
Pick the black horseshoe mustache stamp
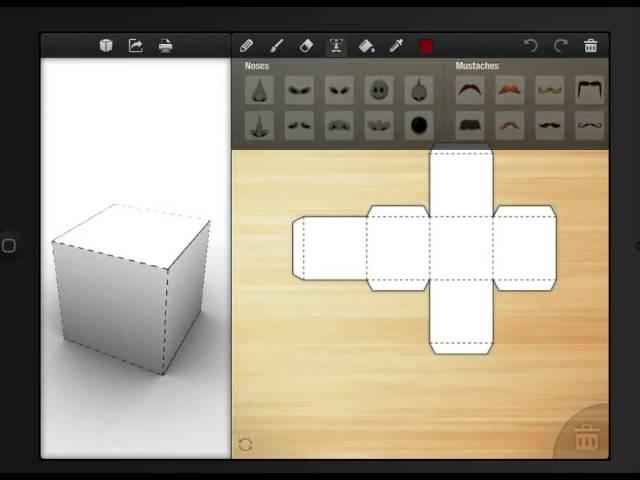coord(589,90)
